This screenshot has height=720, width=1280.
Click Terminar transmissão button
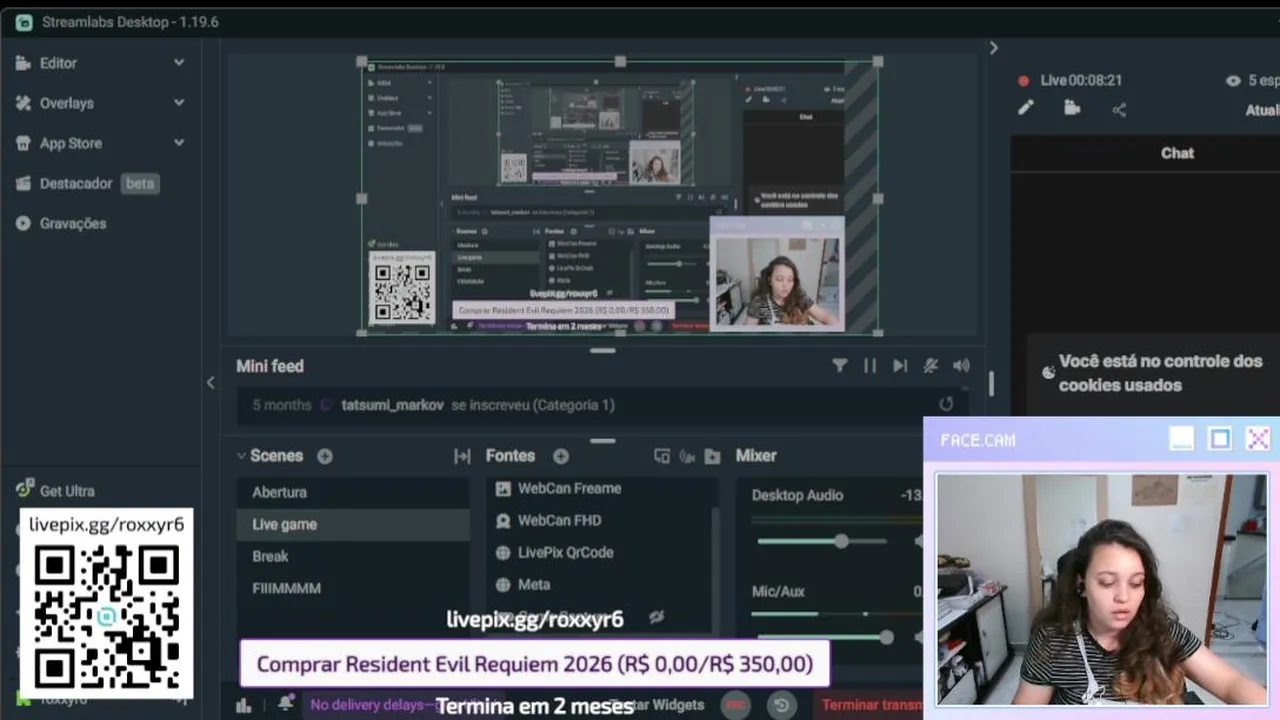point(870,705)
